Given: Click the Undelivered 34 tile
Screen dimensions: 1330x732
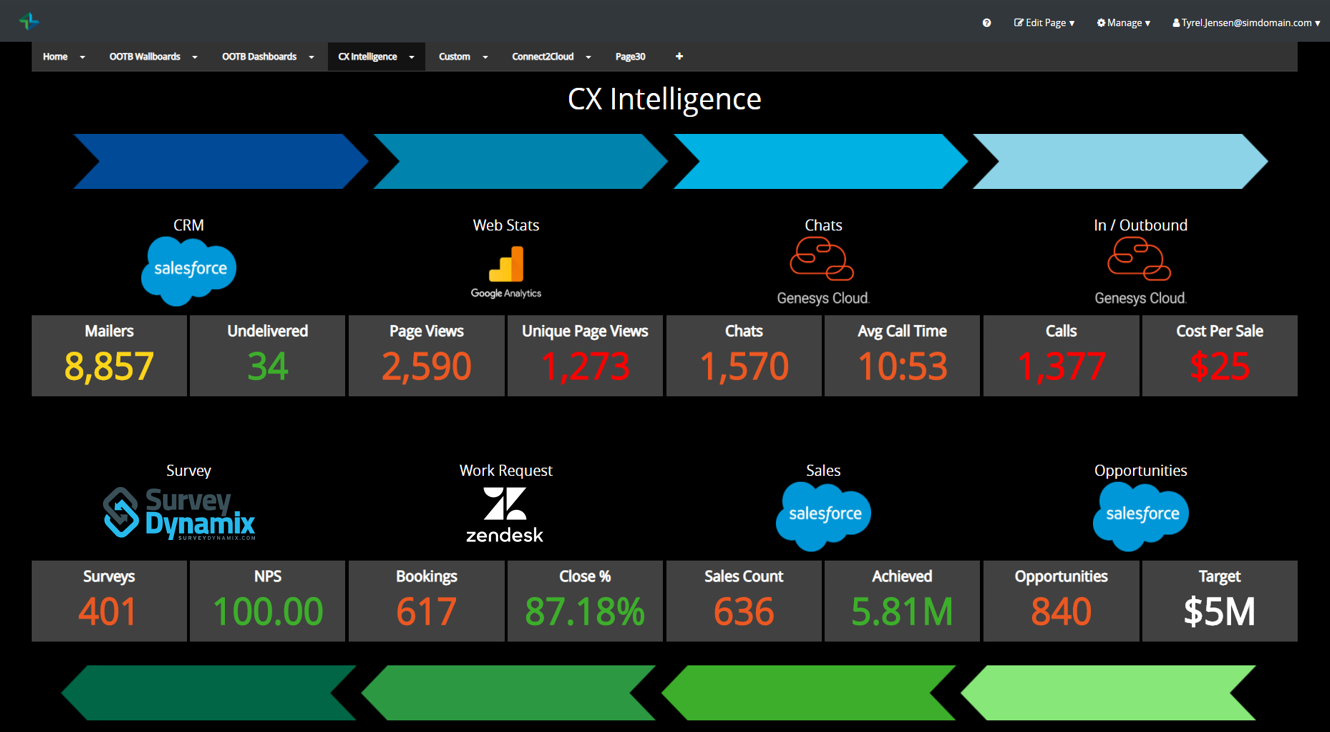Looking at the screenshot, I should (267, 356).
